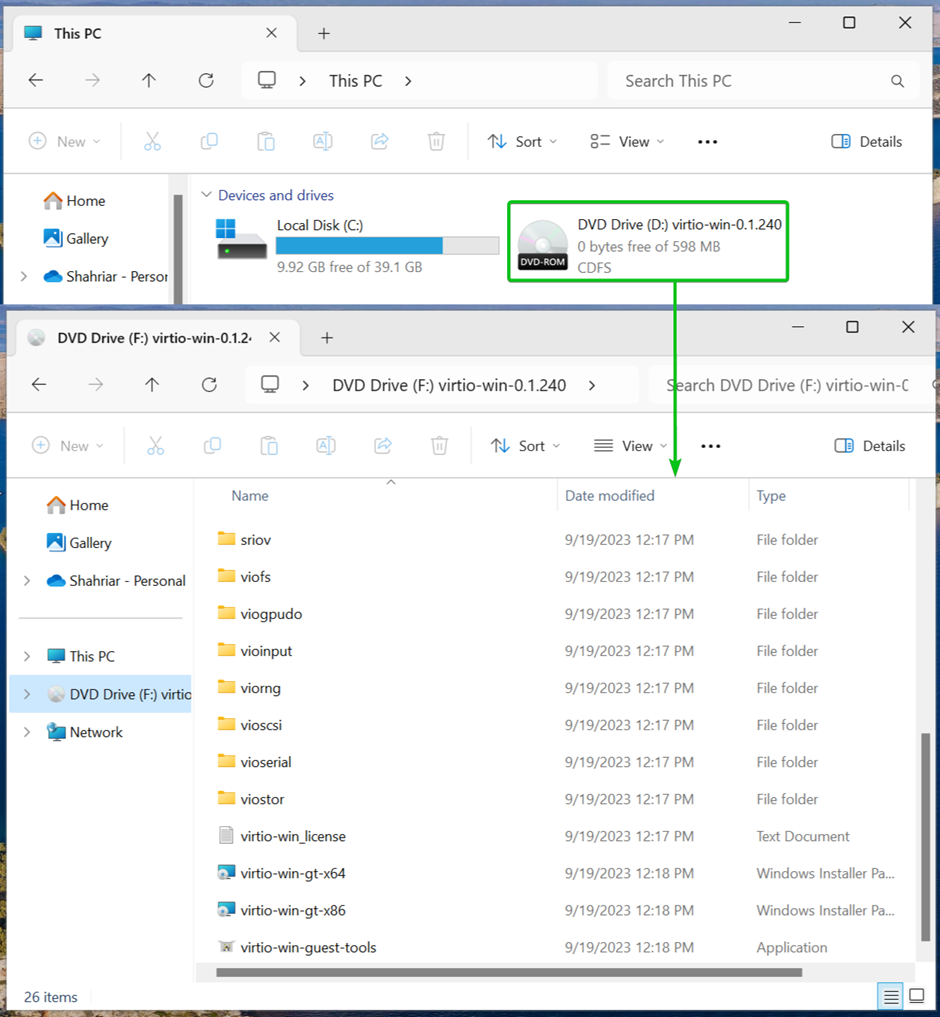The width and height of the screenshot is (940, 1017).
Task: Switch to details list view in status bar
Action: [891, 996]
